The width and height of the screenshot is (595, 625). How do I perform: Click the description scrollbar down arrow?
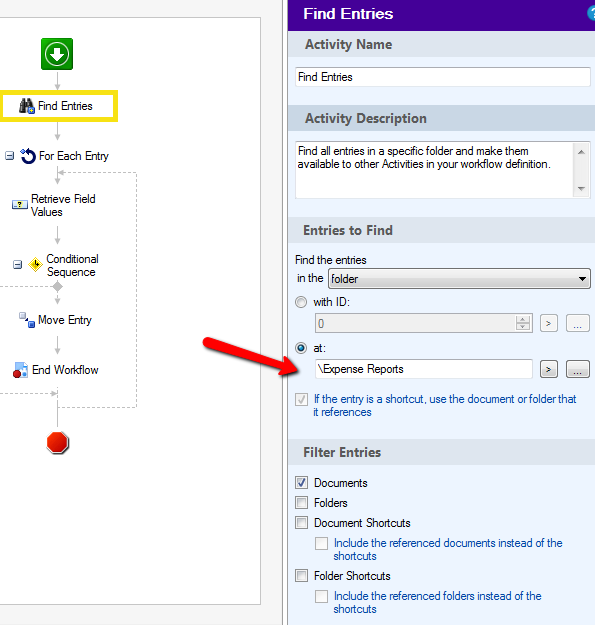(581, 189)
